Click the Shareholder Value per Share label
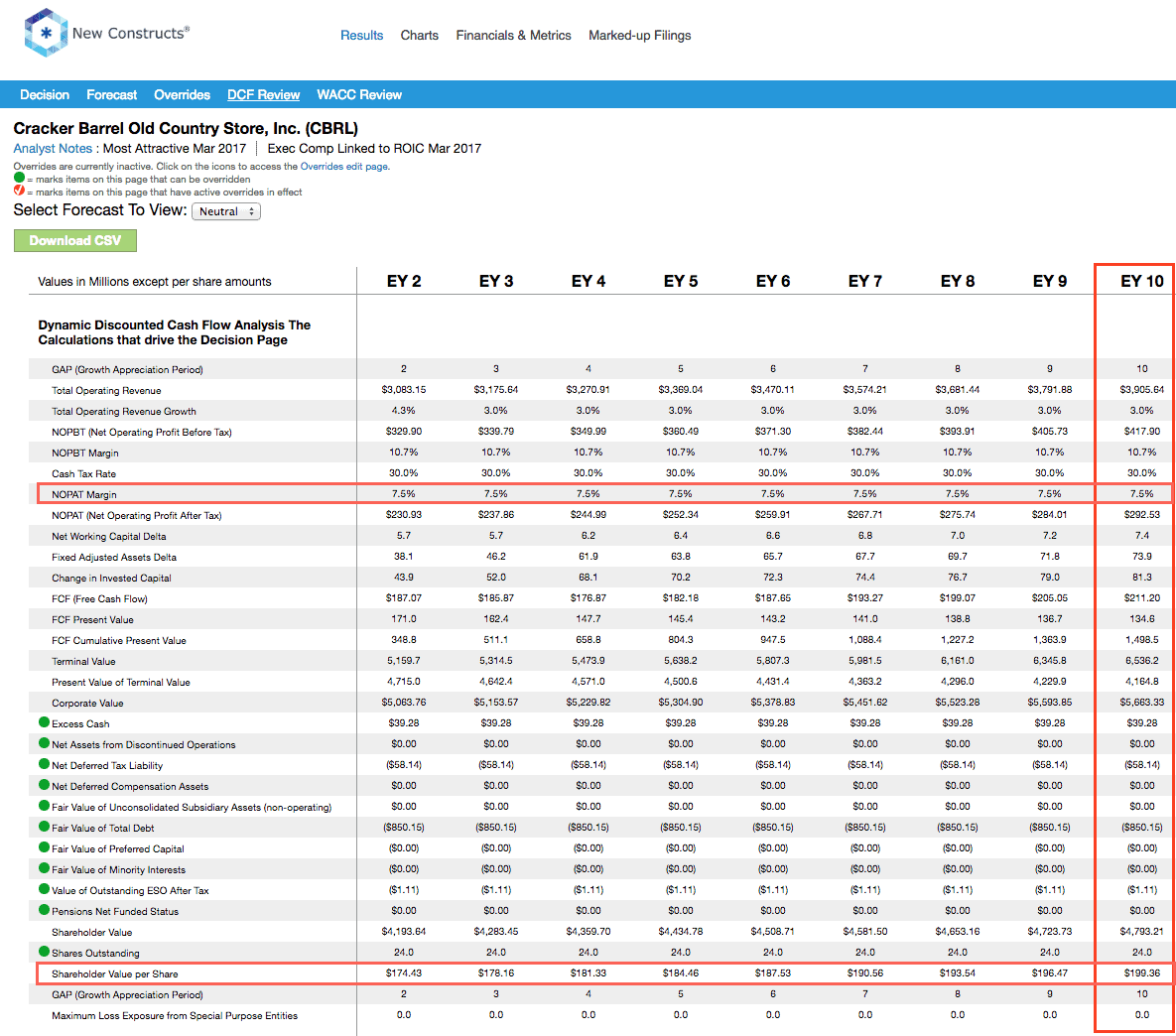Viewport: 1176px width, 1036px height. point(115,973)
